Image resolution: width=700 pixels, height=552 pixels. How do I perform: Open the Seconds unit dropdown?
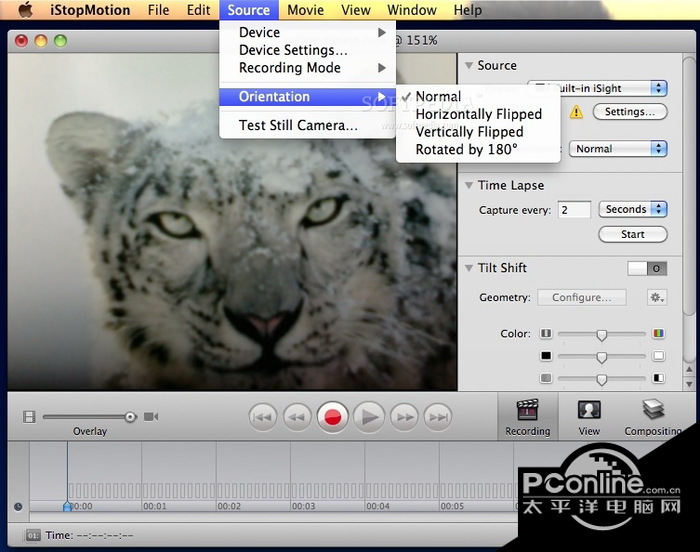click(x=632, y=209)
